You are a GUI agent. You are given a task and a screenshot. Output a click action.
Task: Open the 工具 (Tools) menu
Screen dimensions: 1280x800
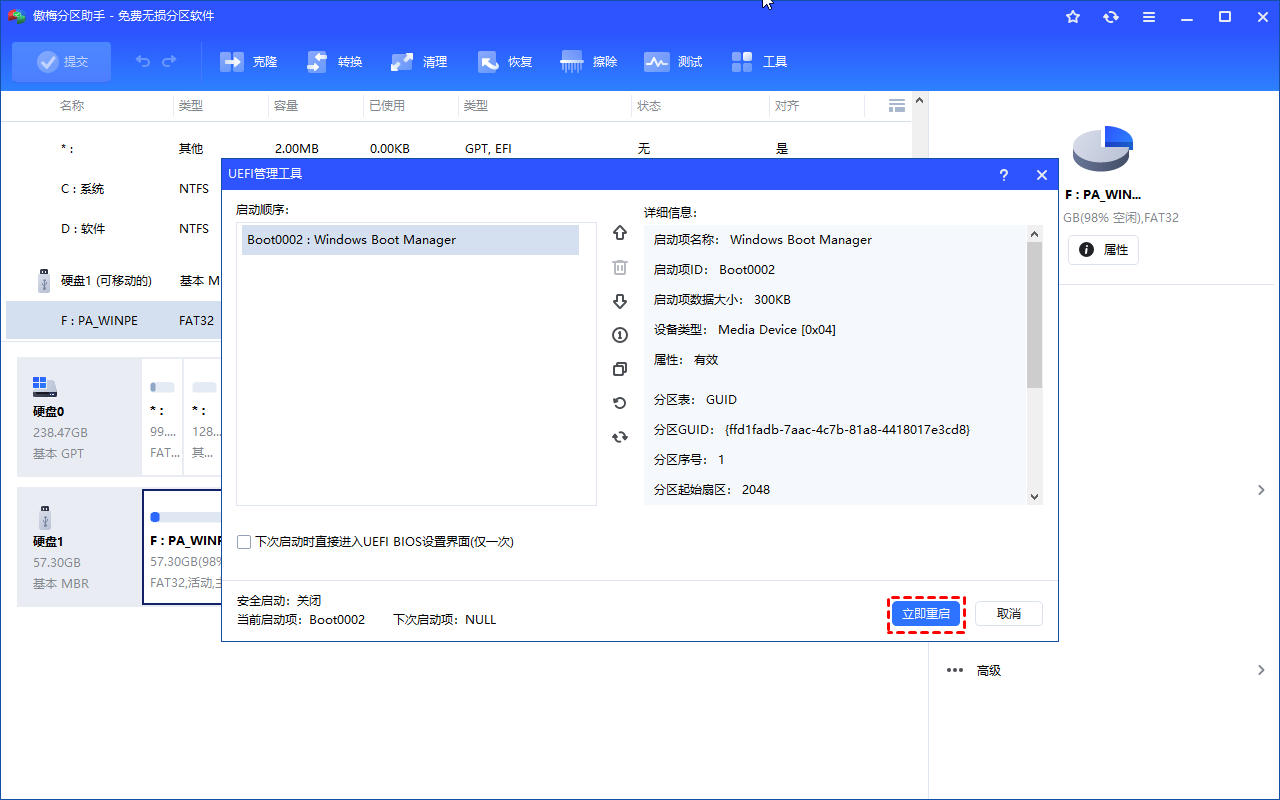(x=760, y=62)
